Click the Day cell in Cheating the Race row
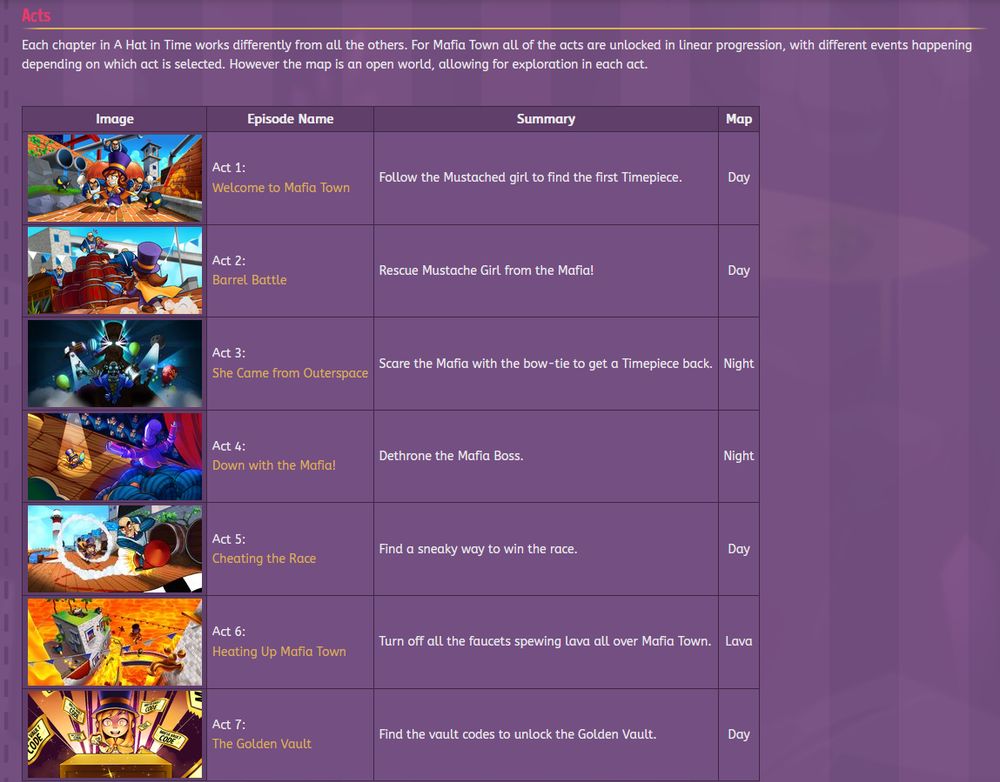Image resolution: width=1000 pixels, height=782 pixels. [739, 549]
